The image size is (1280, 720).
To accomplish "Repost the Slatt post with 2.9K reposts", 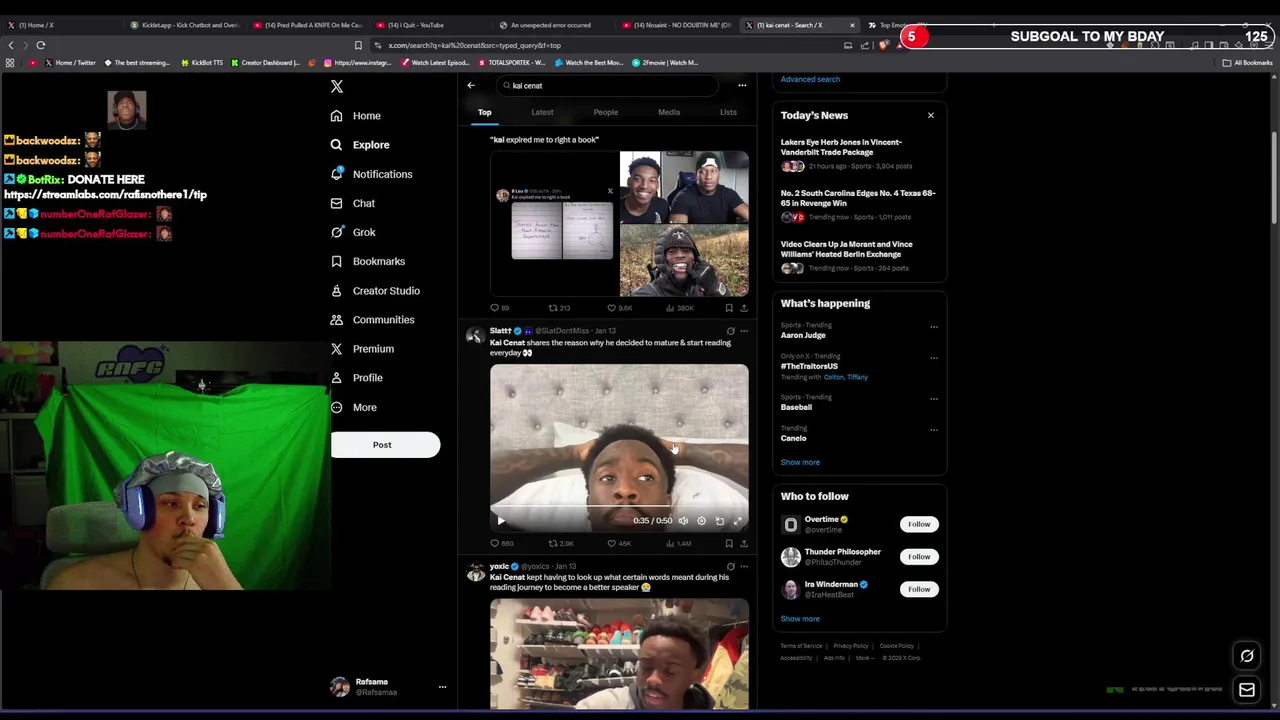I will click(560, 544).
